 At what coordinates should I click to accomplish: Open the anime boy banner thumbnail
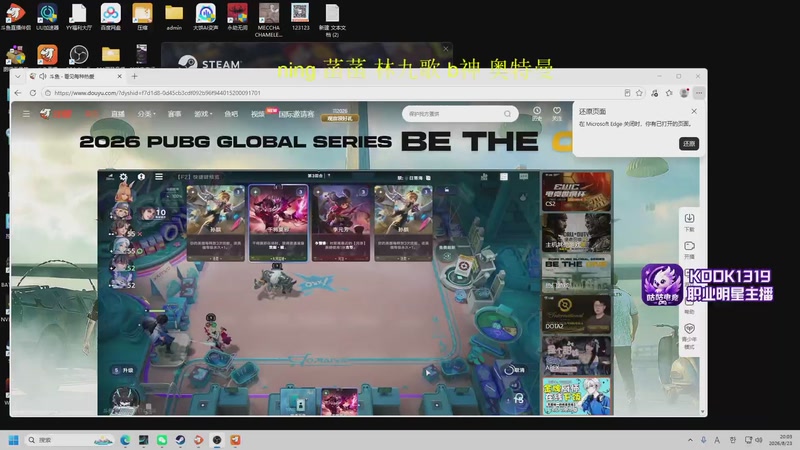[577, 396]
